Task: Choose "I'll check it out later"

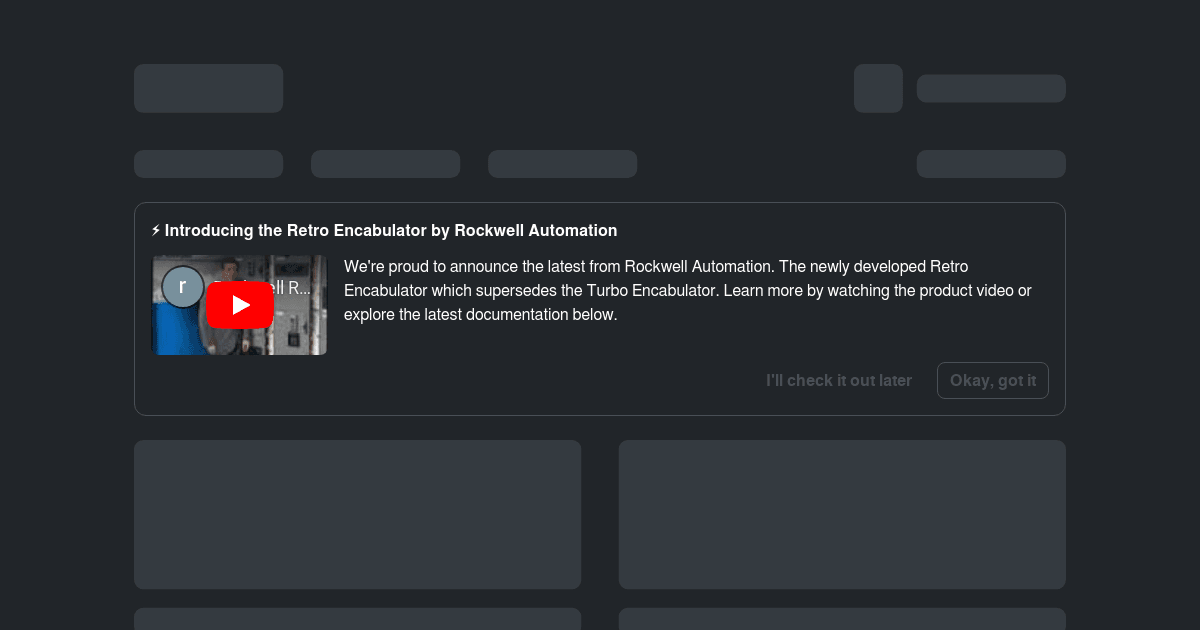Action: (x=839, y=381)
